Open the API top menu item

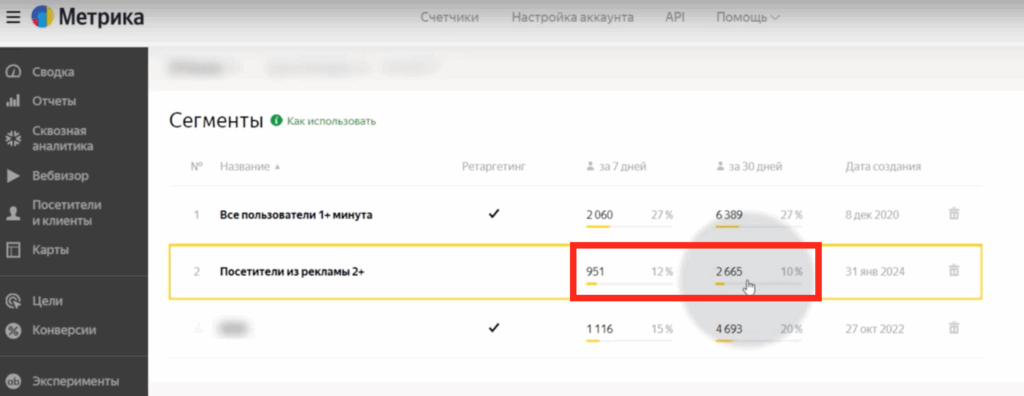(x=675, y=18)
